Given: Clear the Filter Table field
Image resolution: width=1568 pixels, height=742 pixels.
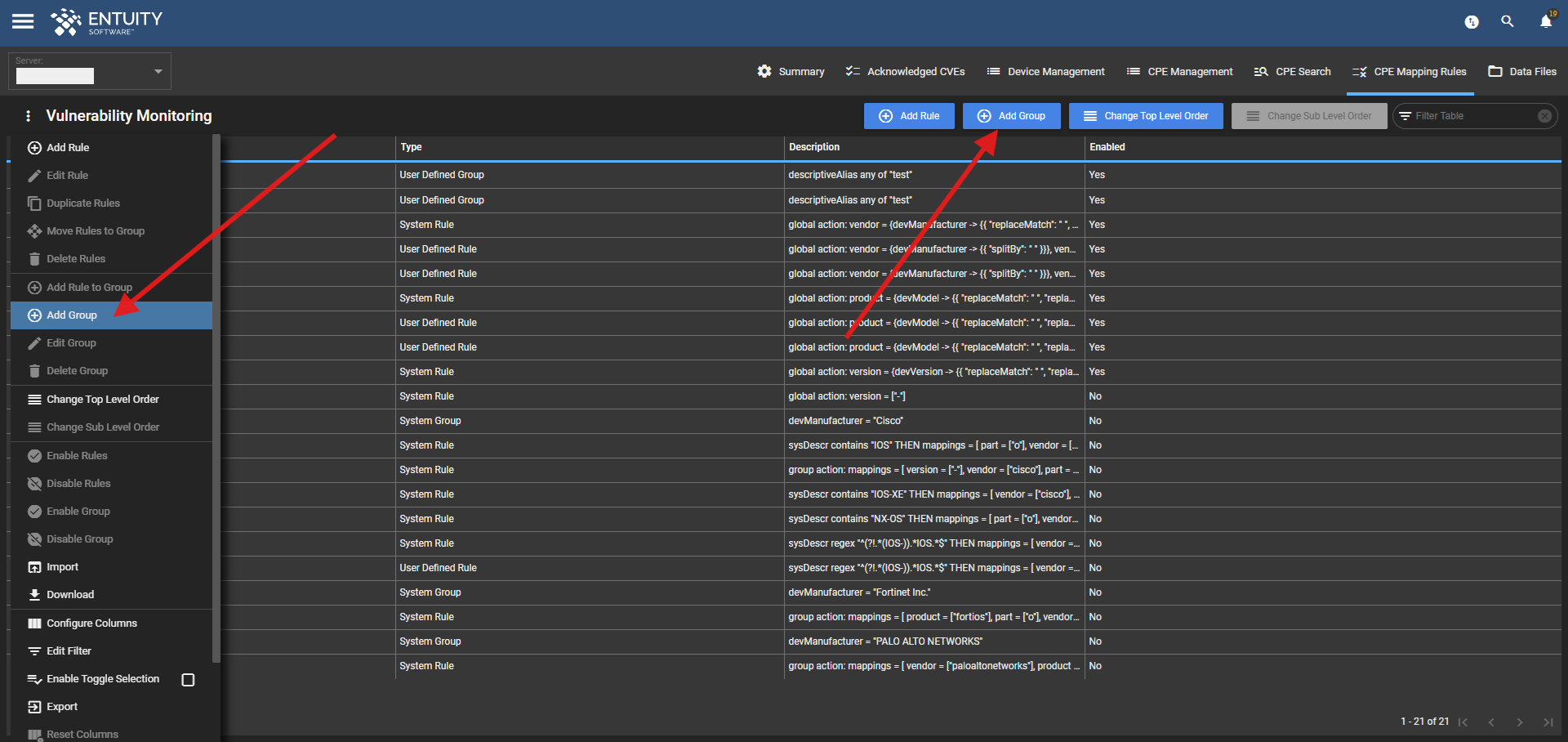Looking at the screenshot, I should click(1544, 116).
